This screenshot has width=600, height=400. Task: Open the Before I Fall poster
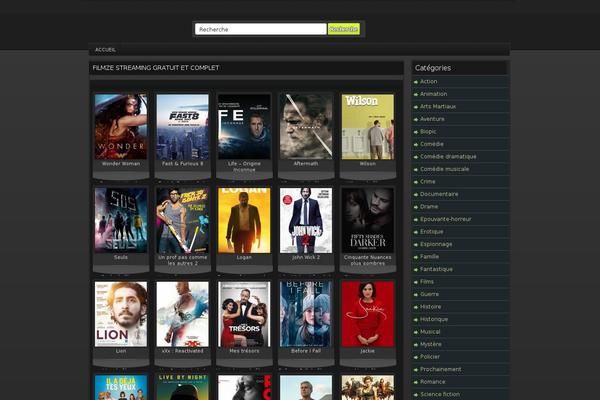coord(306,314)
